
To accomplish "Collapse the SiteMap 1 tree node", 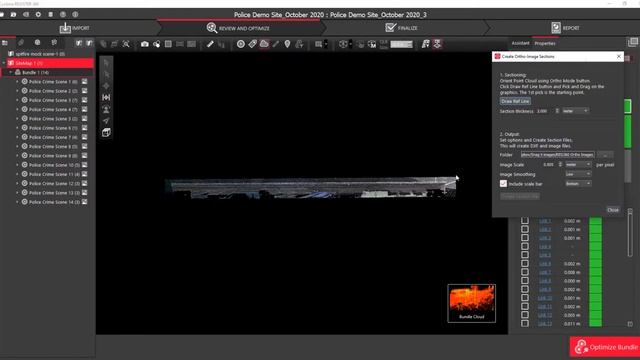I will coord(4,63).
